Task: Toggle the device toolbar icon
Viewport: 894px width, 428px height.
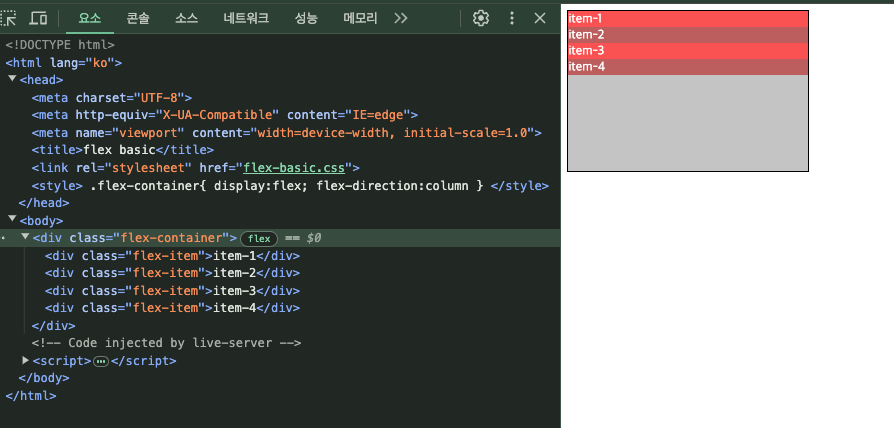Action: (38, 18)
